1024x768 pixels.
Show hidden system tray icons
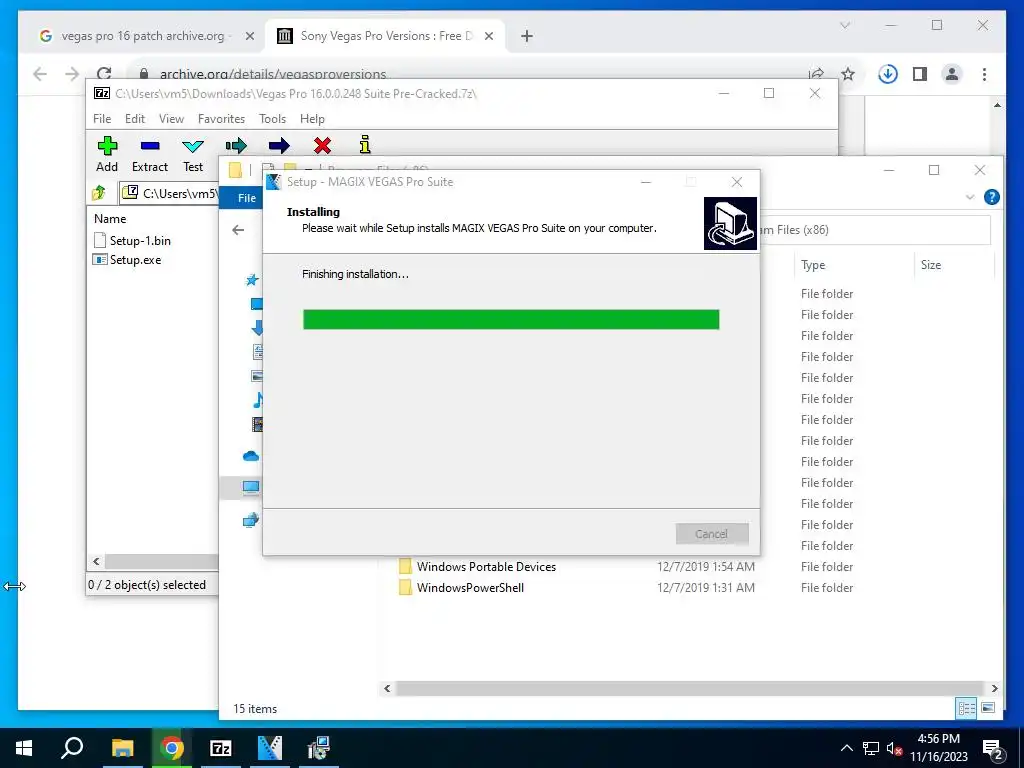coord(846,748)
